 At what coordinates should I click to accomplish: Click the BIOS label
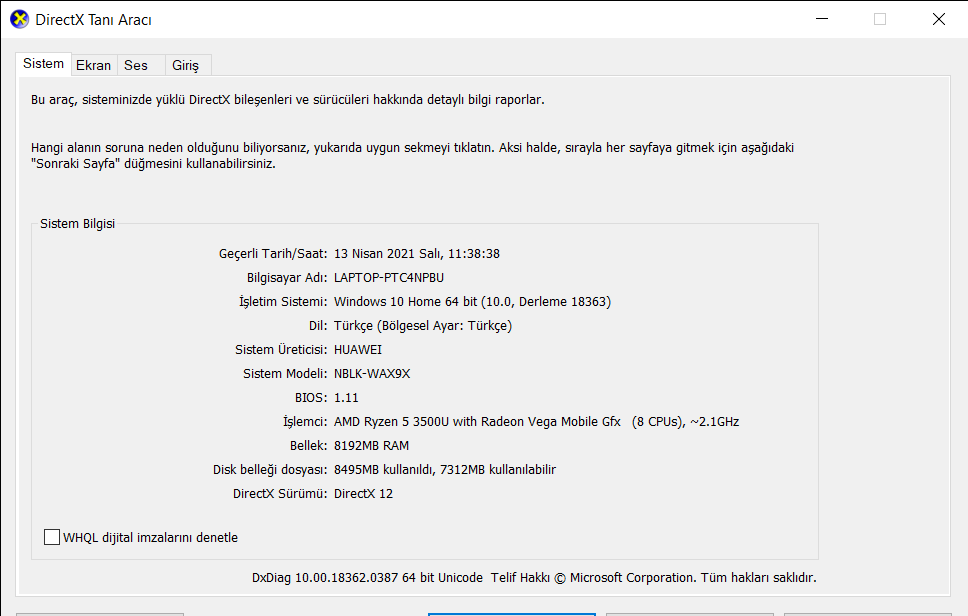click(x=311, y=398)
